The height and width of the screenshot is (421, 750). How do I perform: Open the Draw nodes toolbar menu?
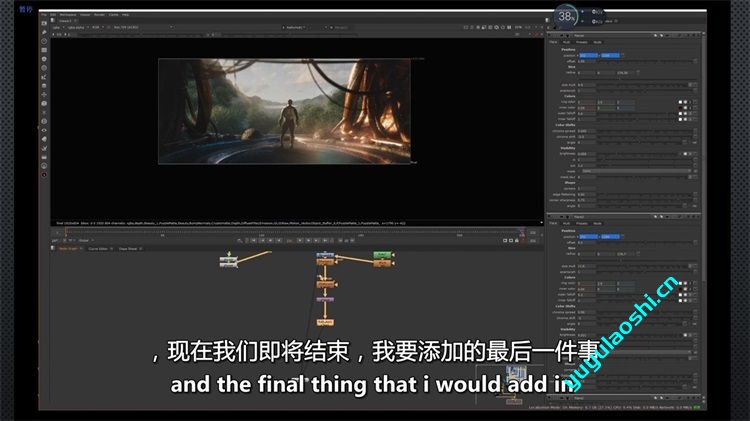(x=44, y=32)
